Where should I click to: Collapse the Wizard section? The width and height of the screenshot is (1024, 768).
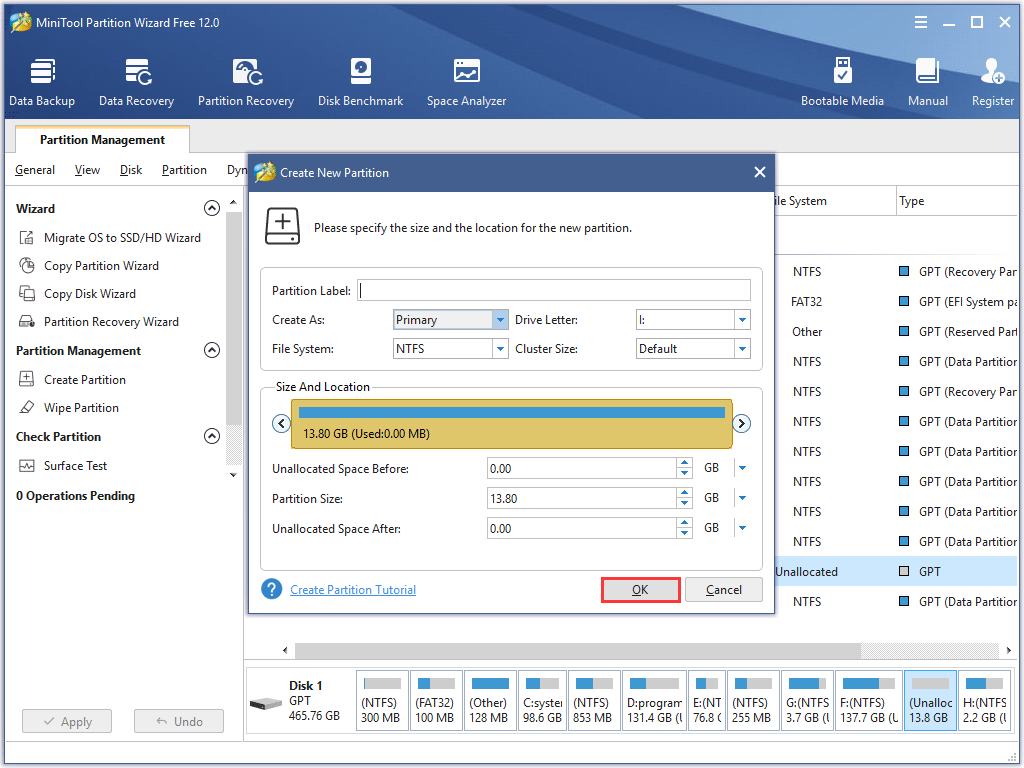coord(212,208)
